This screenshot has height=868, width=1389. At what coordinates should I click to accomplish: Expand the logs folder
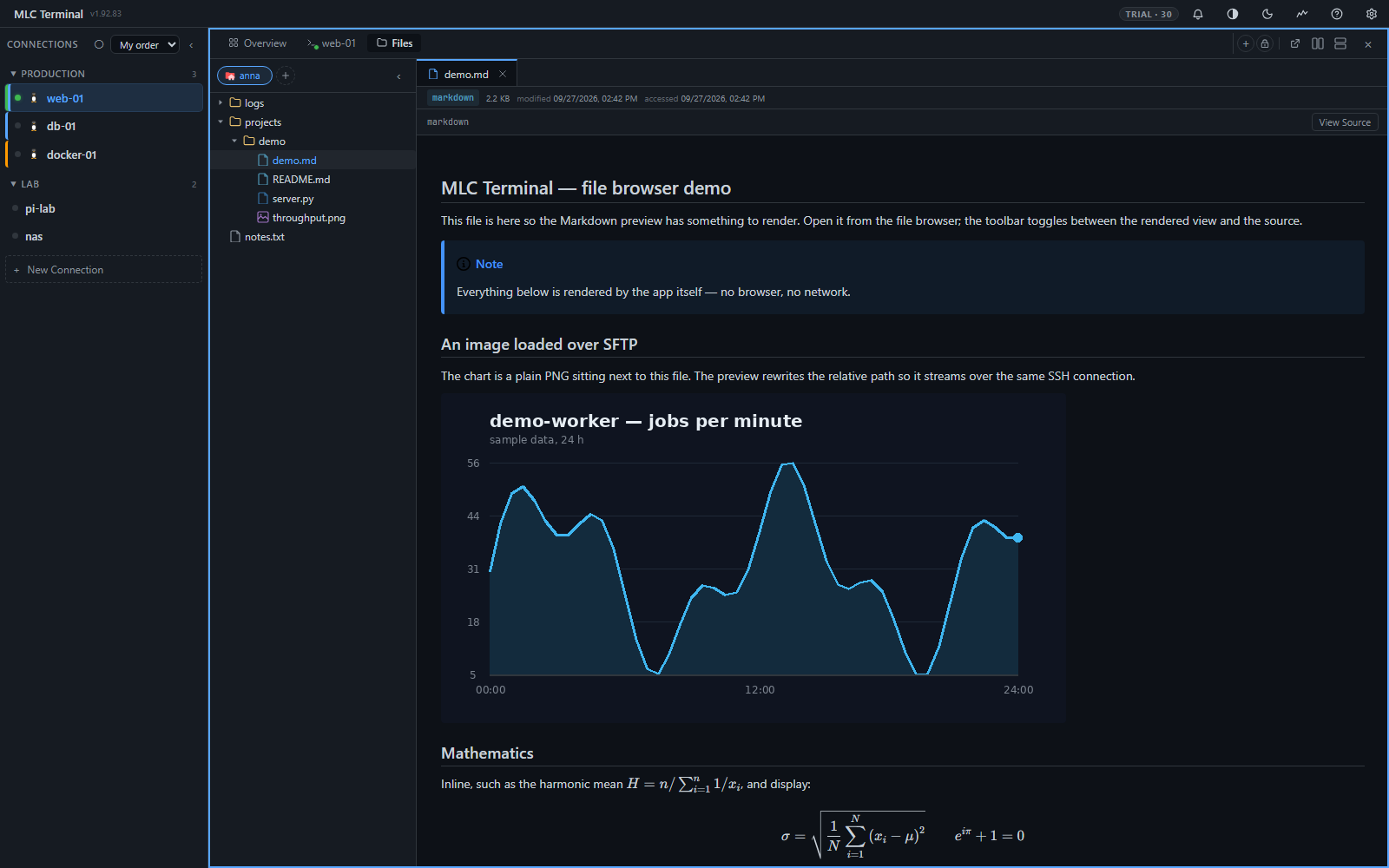click(x=221, y=102)
